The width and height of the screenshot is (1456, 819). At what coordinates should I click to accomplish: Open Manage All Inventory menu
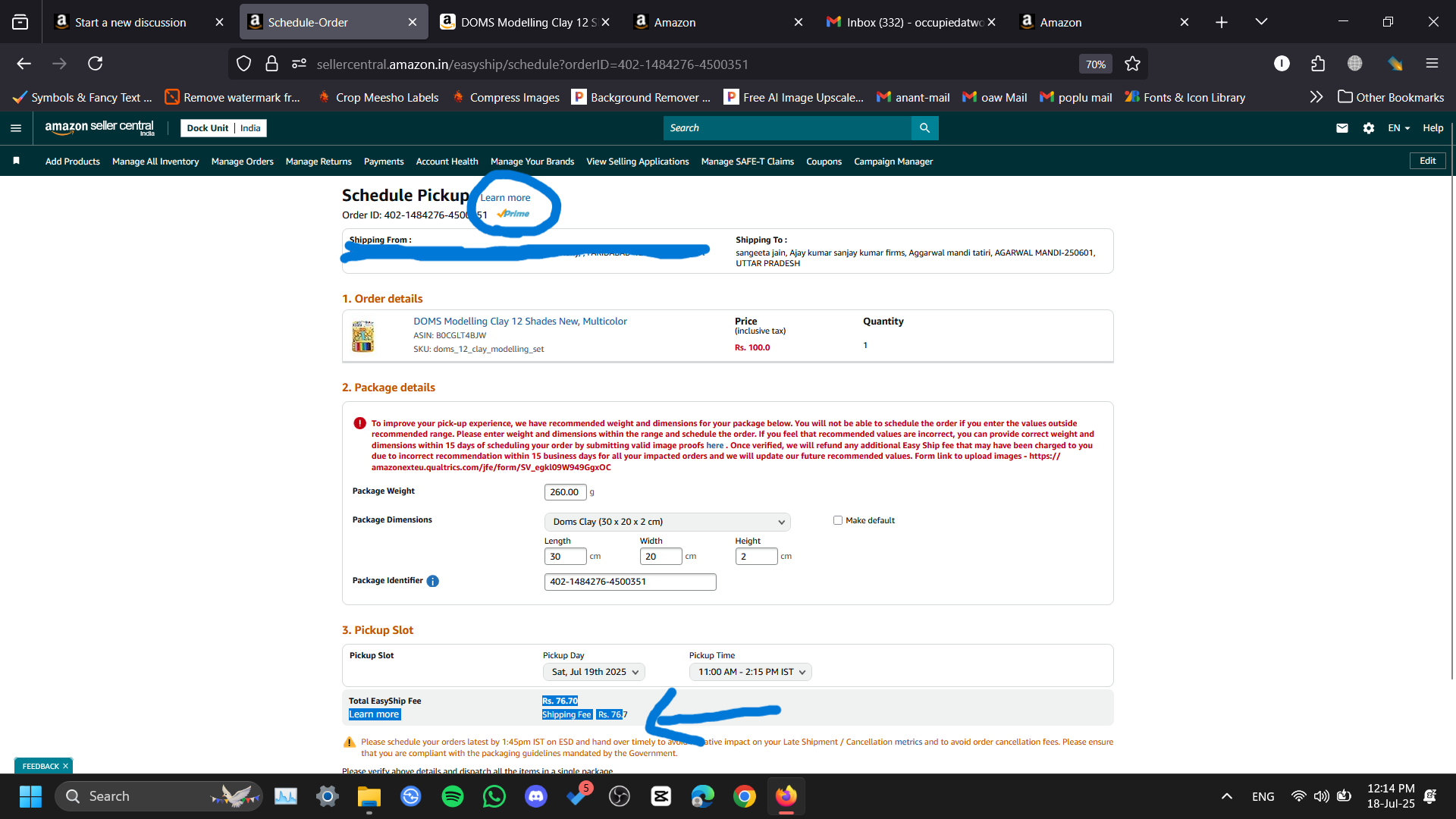point(155,162)
